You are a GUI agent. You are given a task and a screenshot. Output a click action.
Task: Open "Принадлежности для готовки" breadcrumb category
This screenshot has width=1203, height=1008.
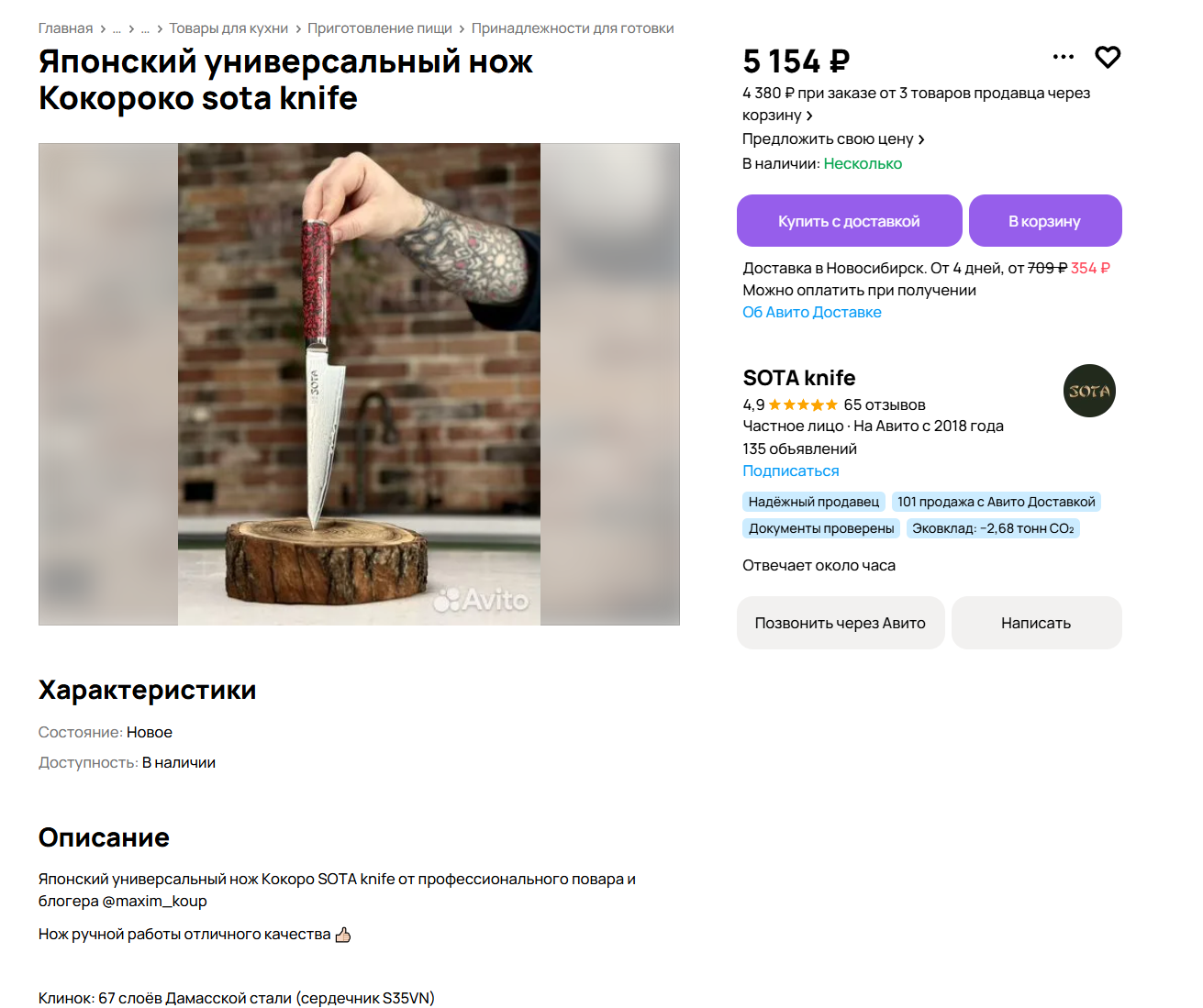[x=573, y=28]
